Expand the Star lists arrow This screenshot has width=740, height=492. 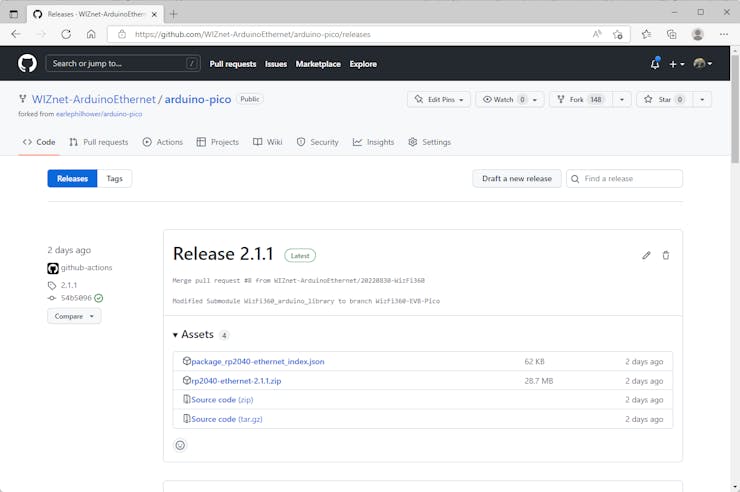(702, 100)
